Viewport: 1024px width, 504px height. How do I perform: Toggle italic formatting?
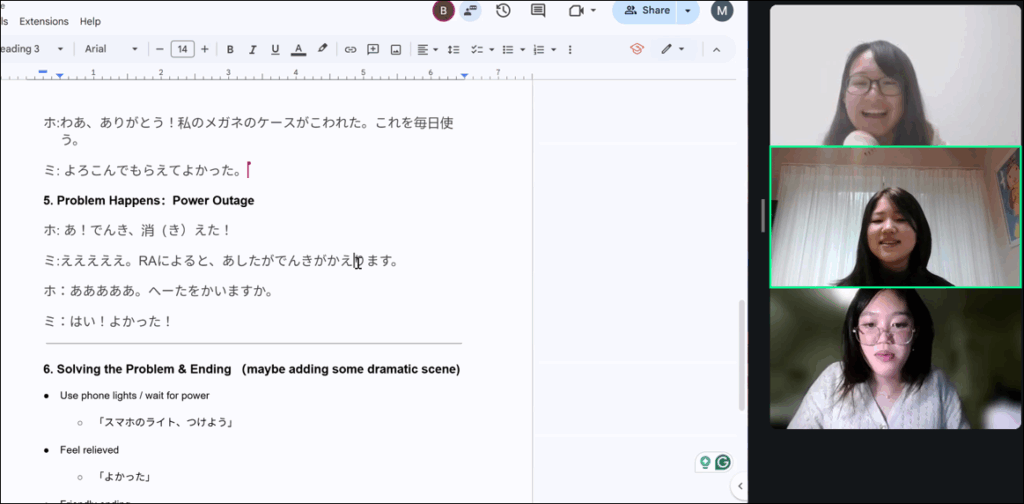click(252, 49)
